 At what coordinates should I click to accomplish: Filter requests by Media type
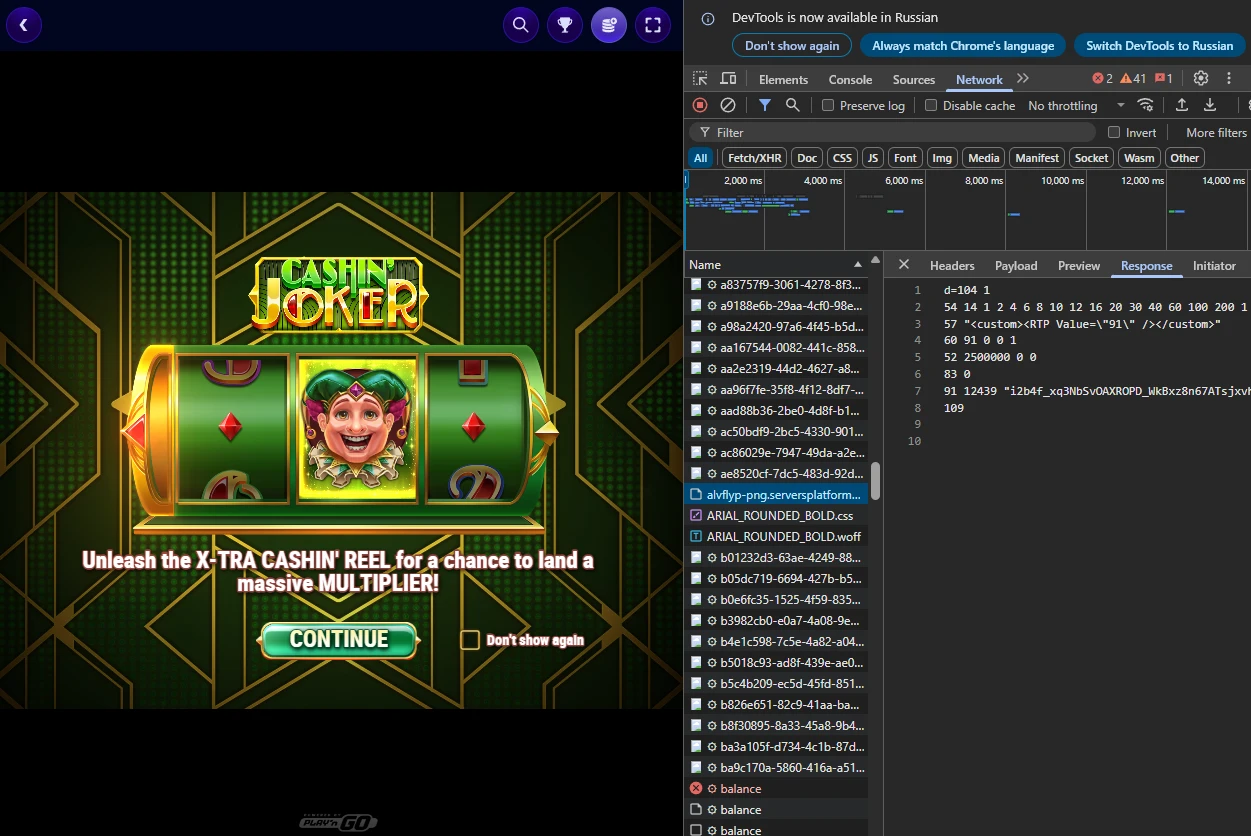[983, 158]
